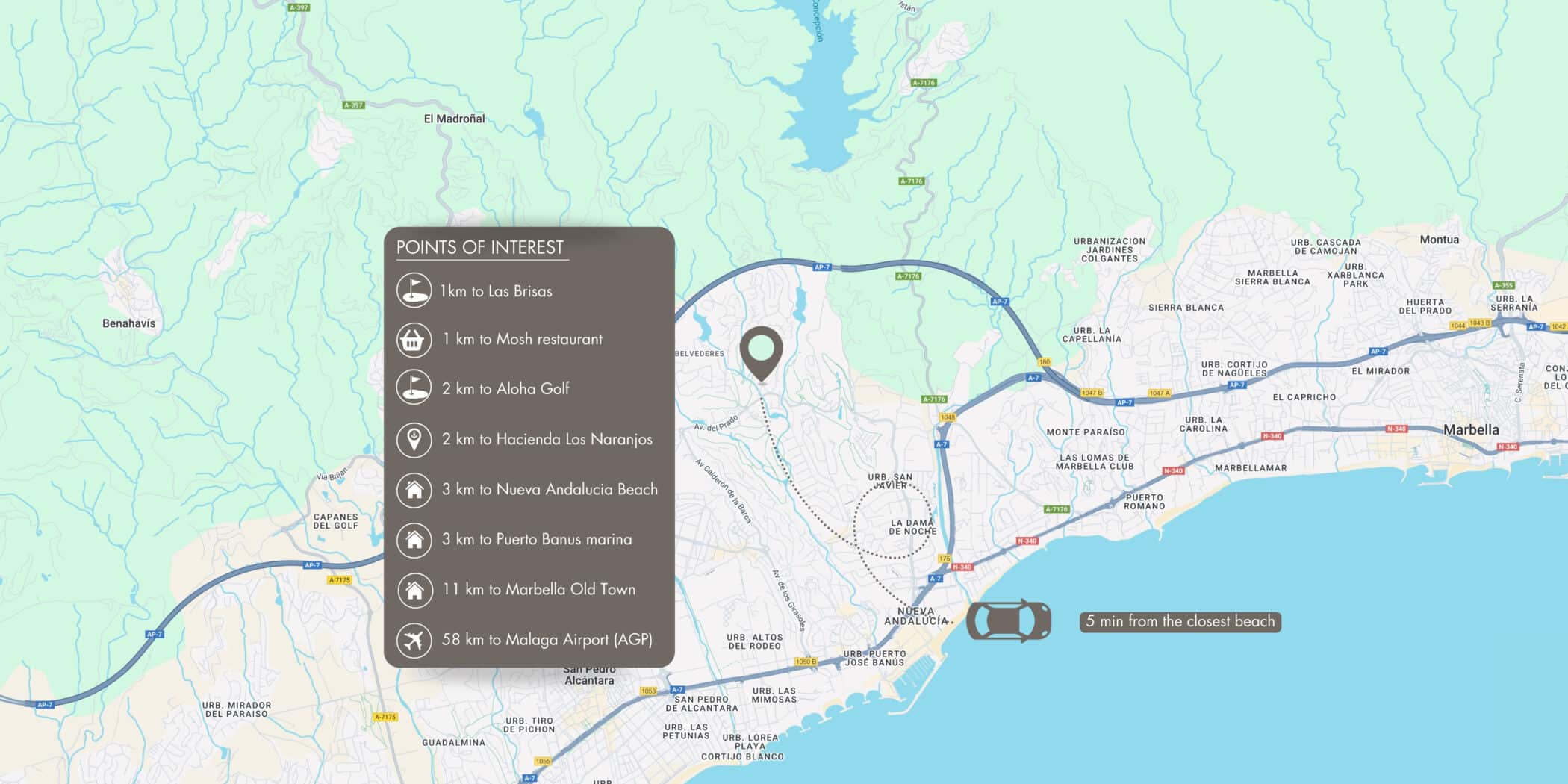This screenshot has height=784, width=1568.
Task: Choose '11 km to Marbella Old Town' entry
Action: pos(538,590)
